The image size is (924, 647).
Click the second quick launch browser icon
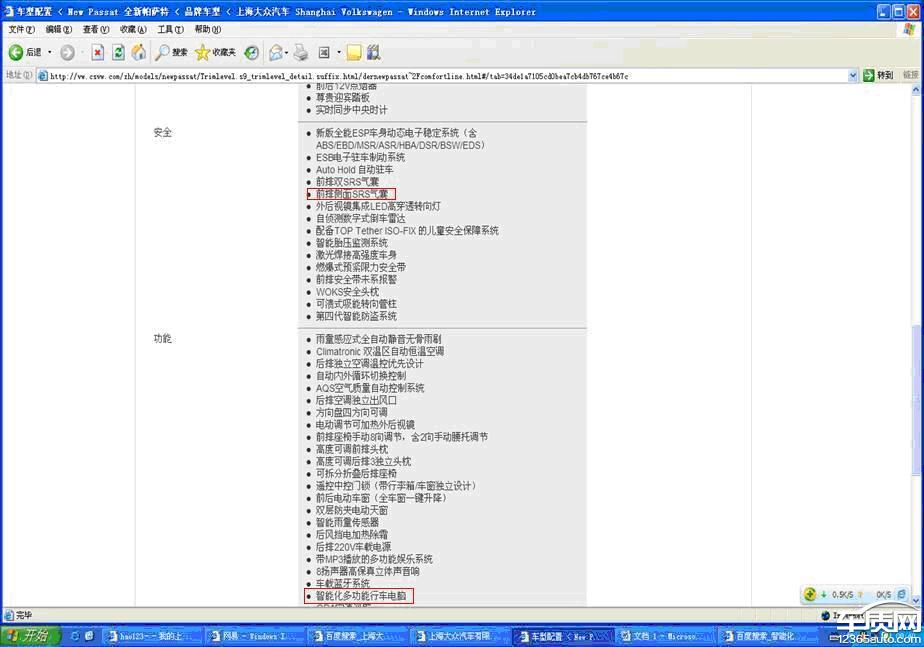coord(89,636)
